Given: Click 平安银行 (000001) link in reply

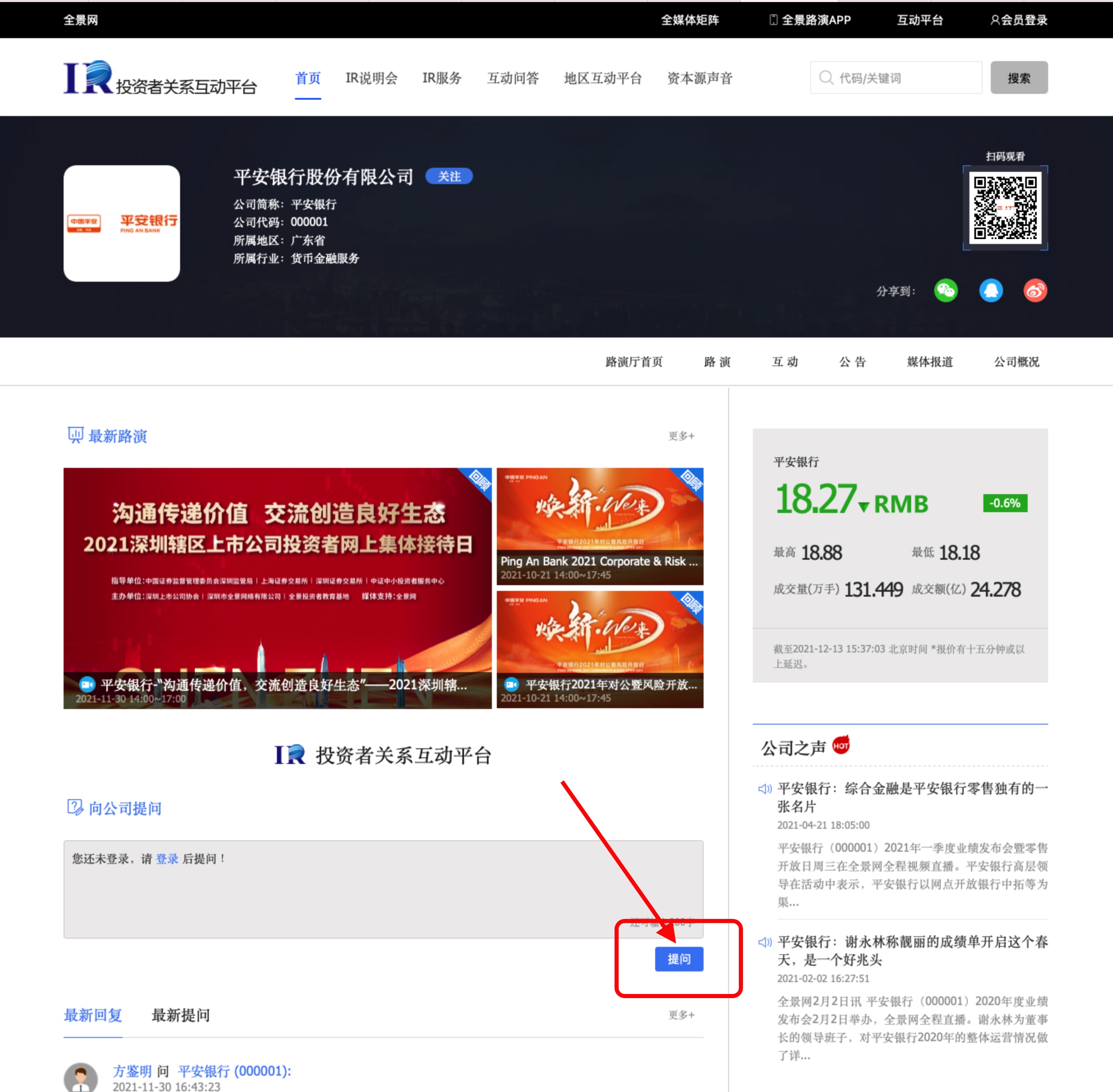Looking at the screenshot, I should 235,1071.
